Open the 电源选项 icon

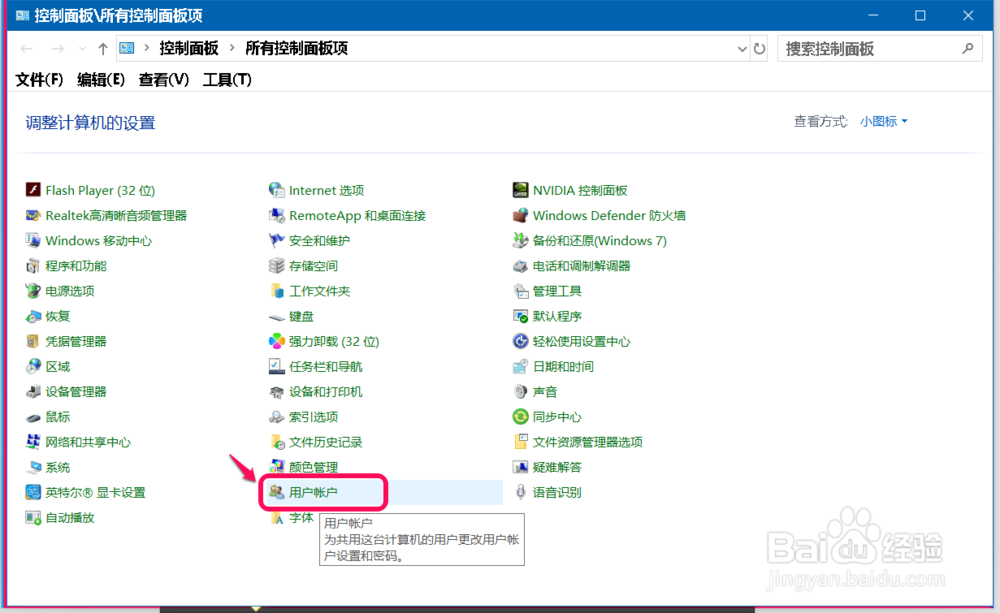[33, 291]
